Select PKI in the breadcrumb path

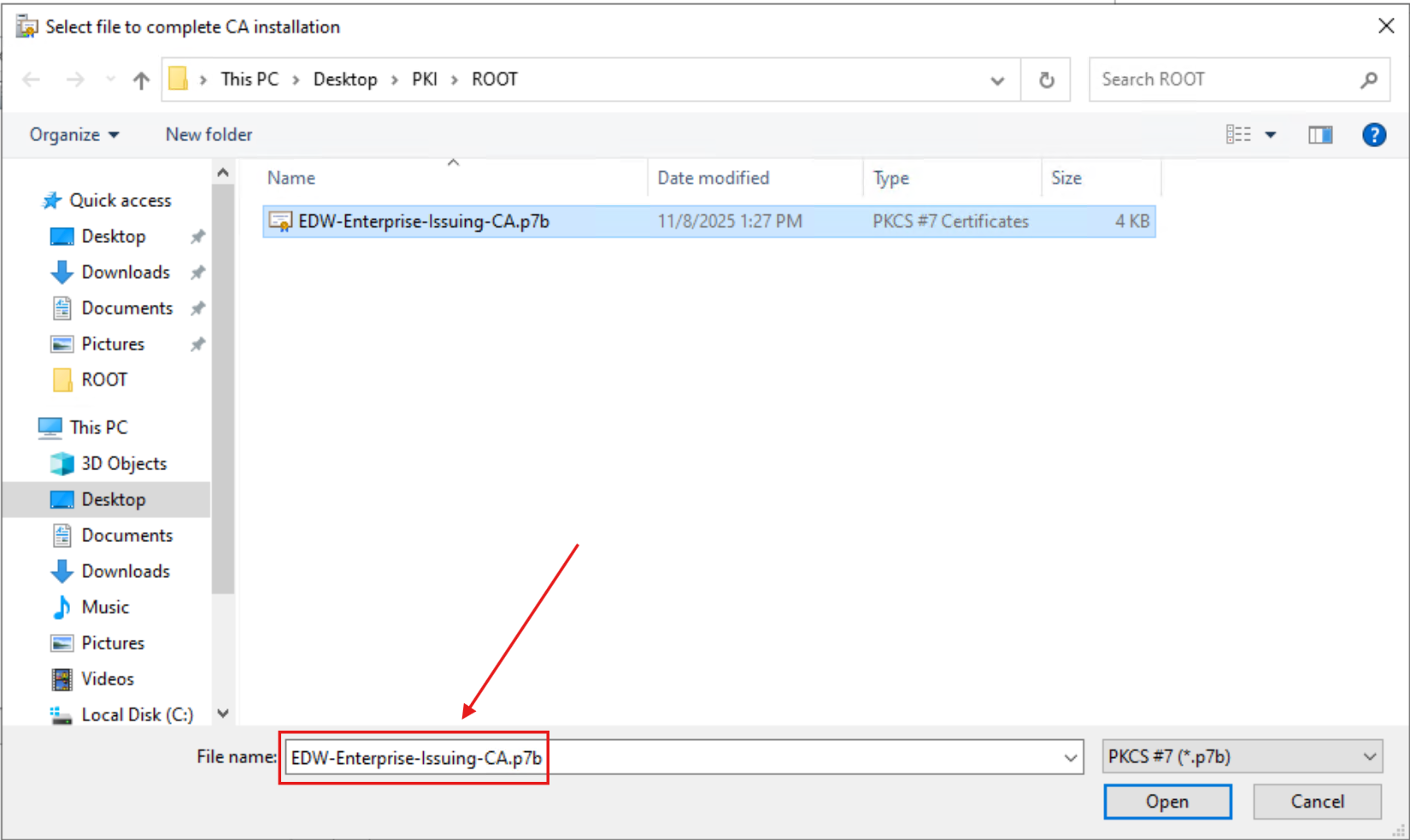[425, 79]
